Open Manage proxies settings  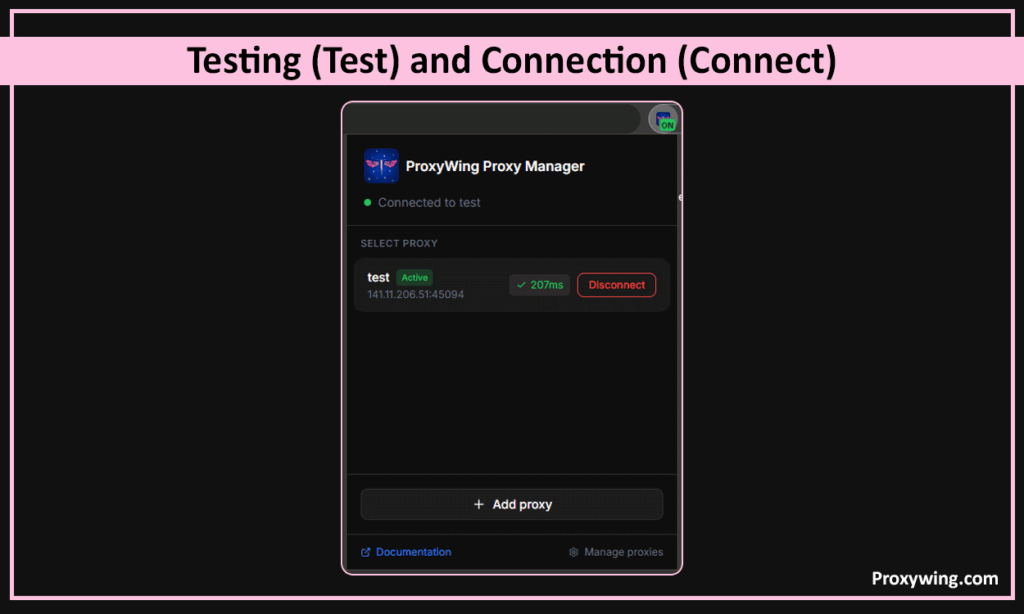pos(623,552)
